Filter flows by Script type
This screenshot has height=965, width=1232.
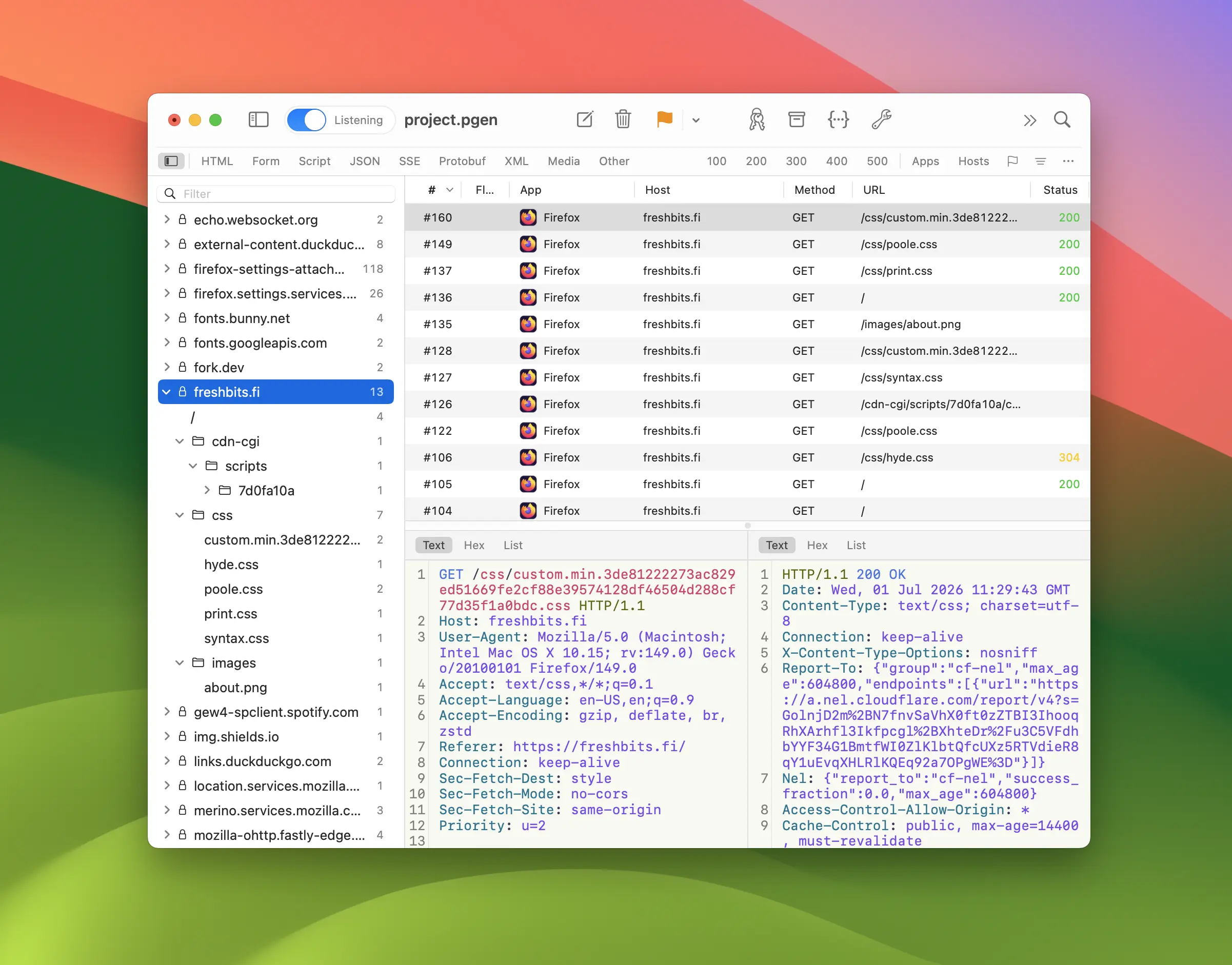tap(314, 161)
